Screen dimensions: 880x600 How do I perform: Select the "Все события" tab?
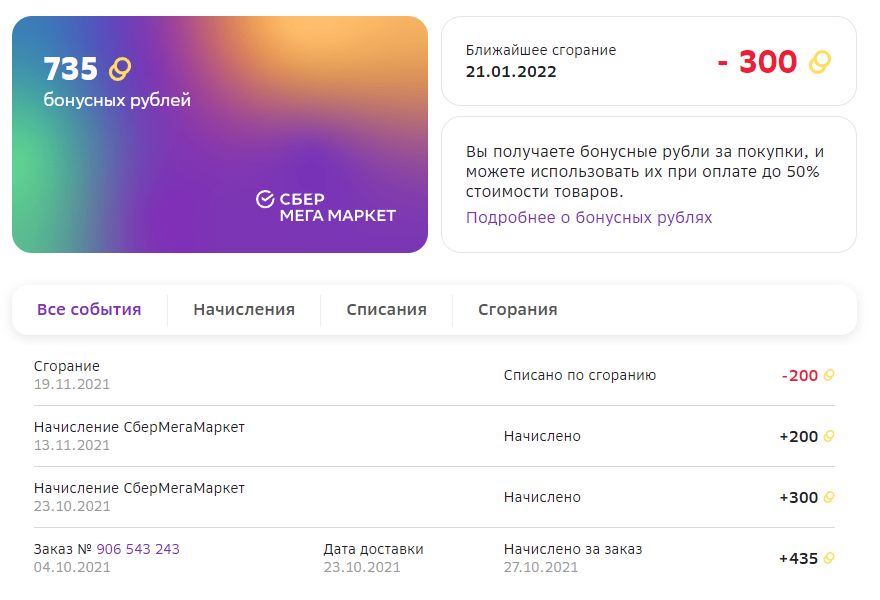pos(89,310)
